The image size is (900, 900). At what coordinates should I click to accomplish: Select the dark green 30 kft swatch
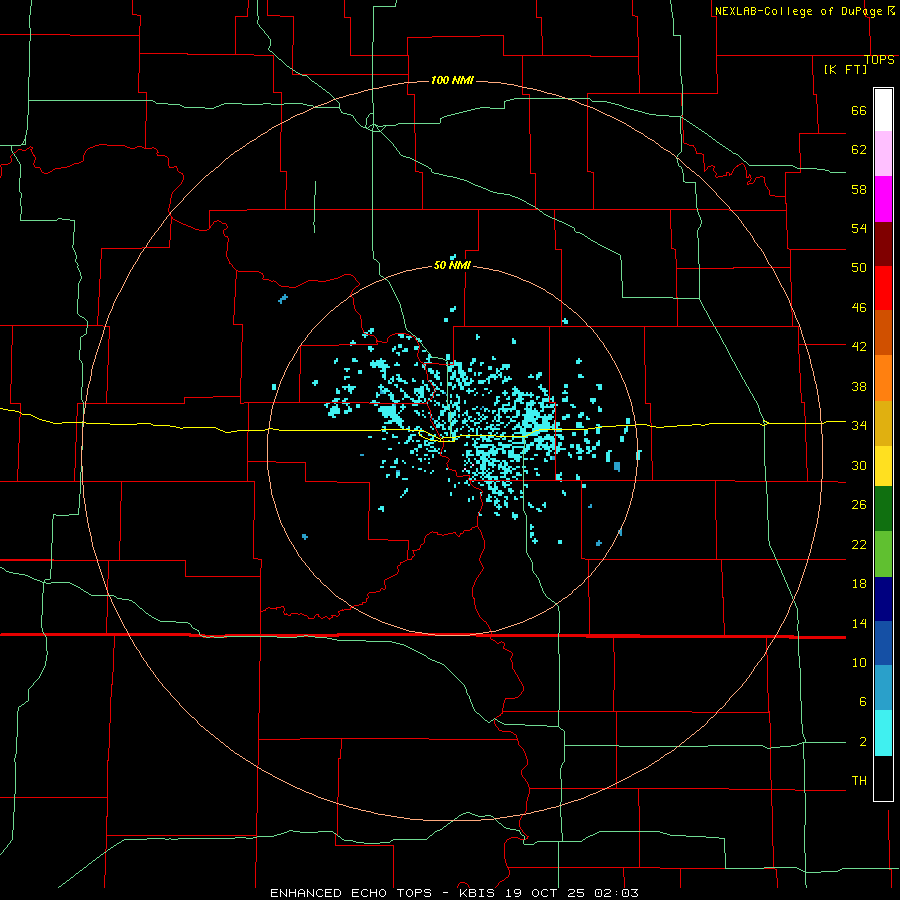pos(883,509)
